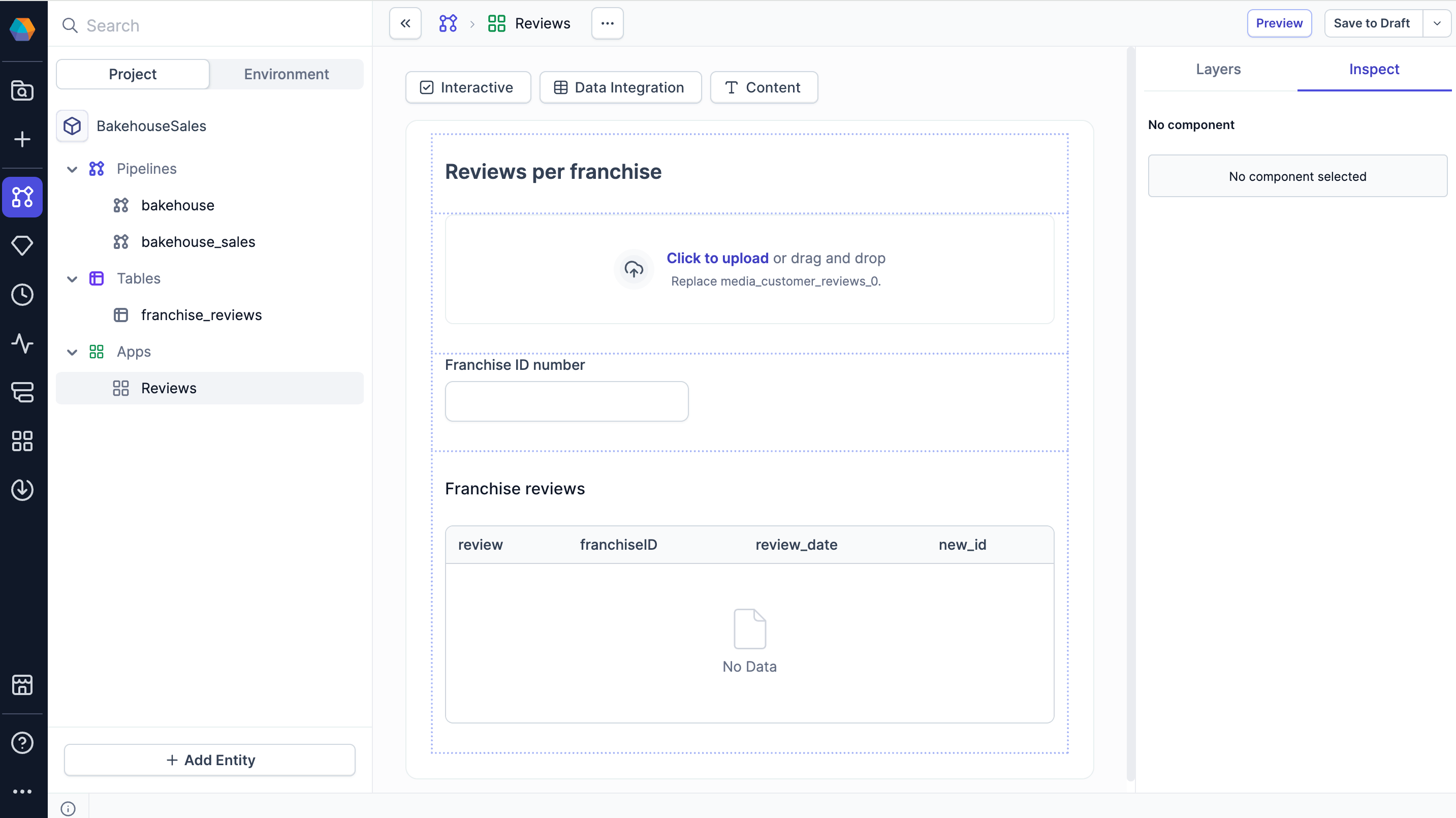Click the three dots at sidebar bottom
This screenshot has height=818, width=1456.
click(23, 792)
